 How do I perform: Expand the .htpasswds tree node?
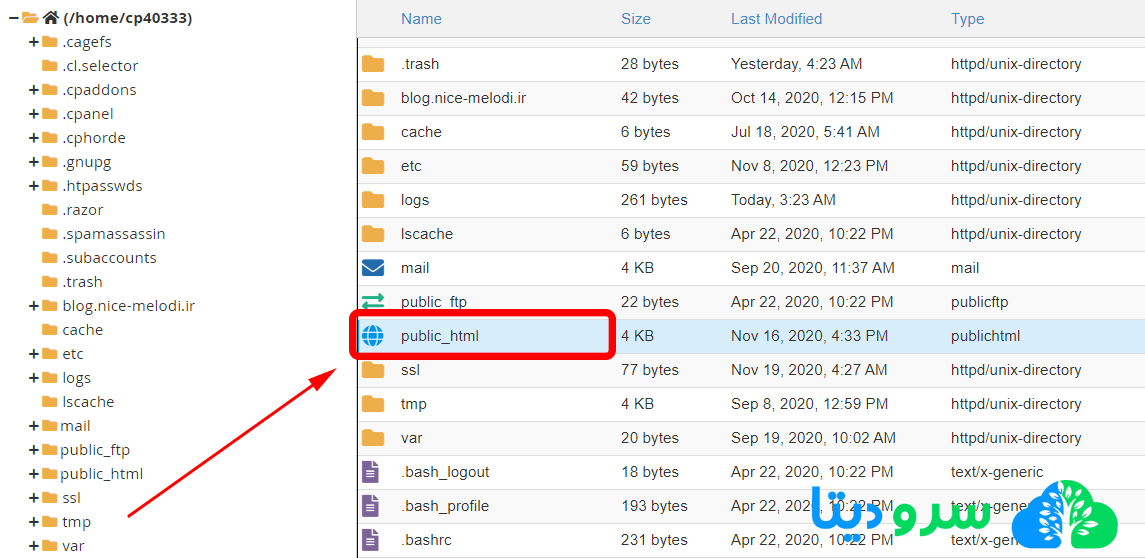[x=34, y=186]
